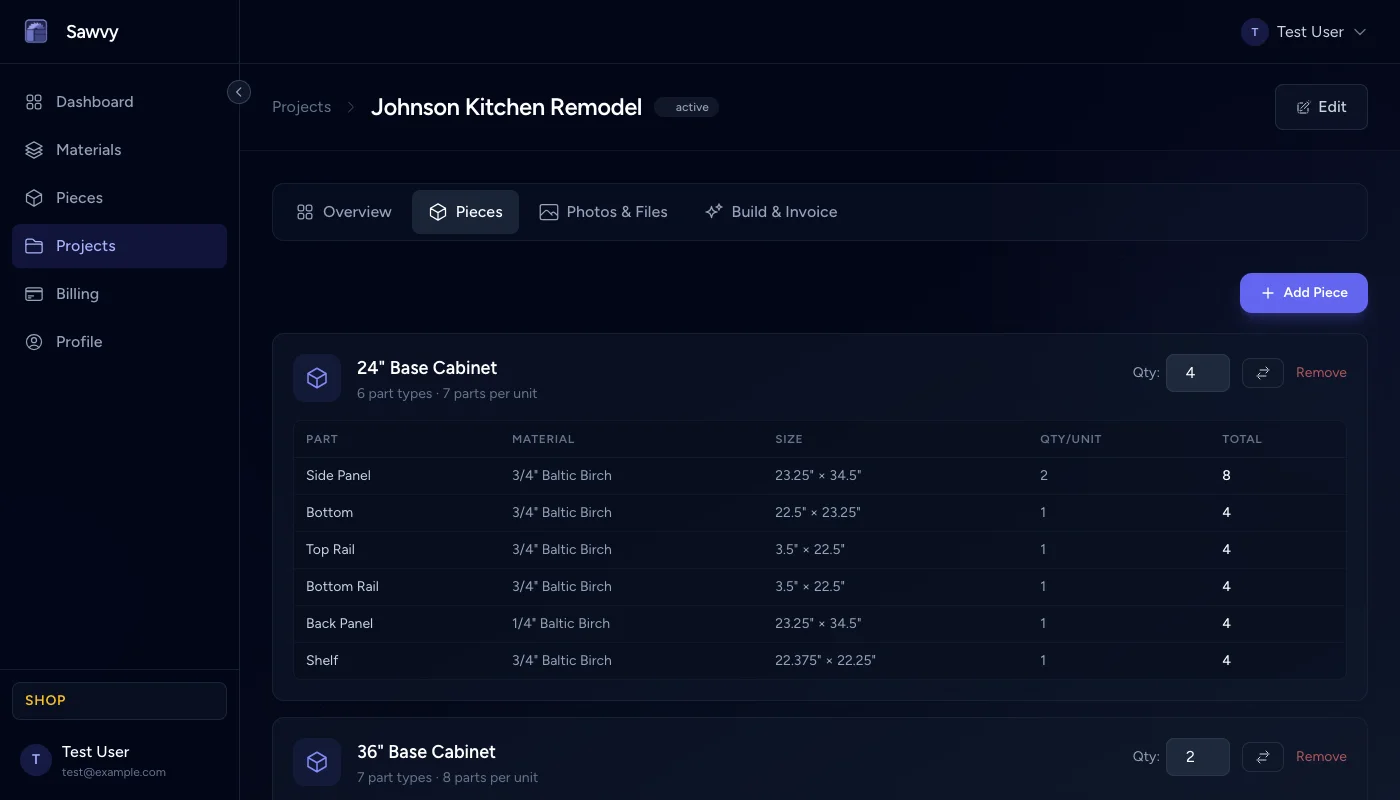Click Edit for the project

pyautogui.click(x=1321, y=107)
